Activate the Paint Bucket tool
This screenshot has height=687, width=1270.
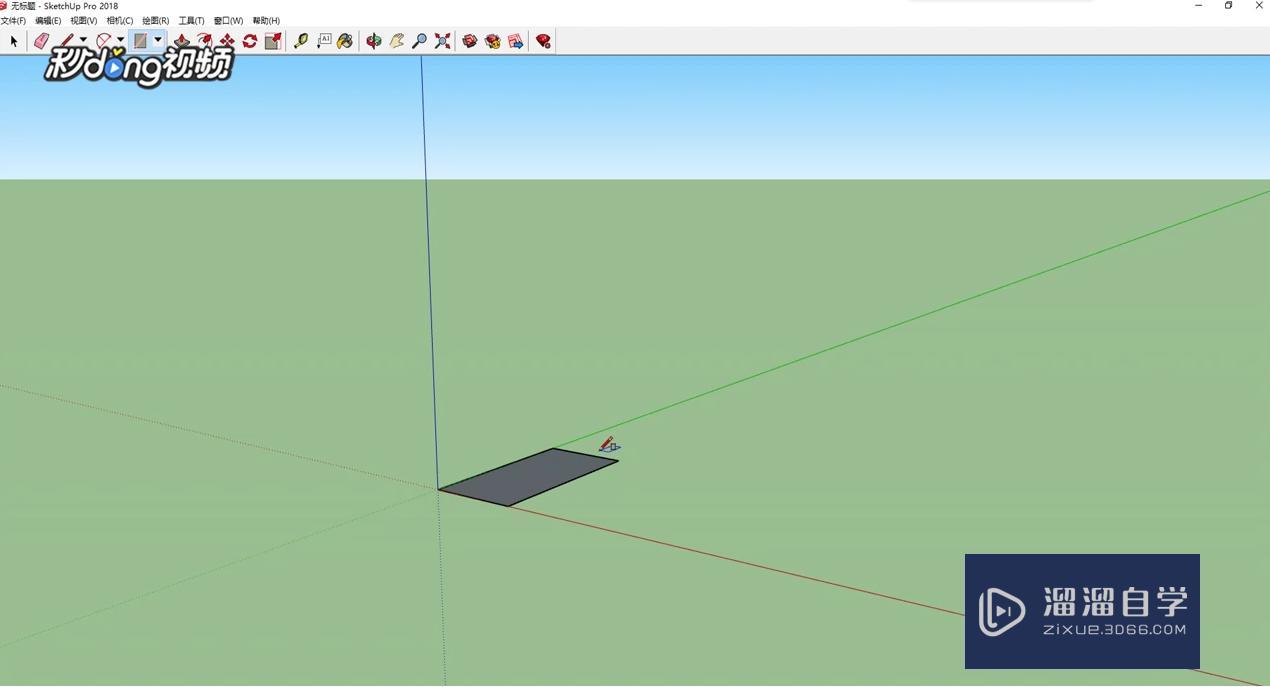(x=345, y=41)
